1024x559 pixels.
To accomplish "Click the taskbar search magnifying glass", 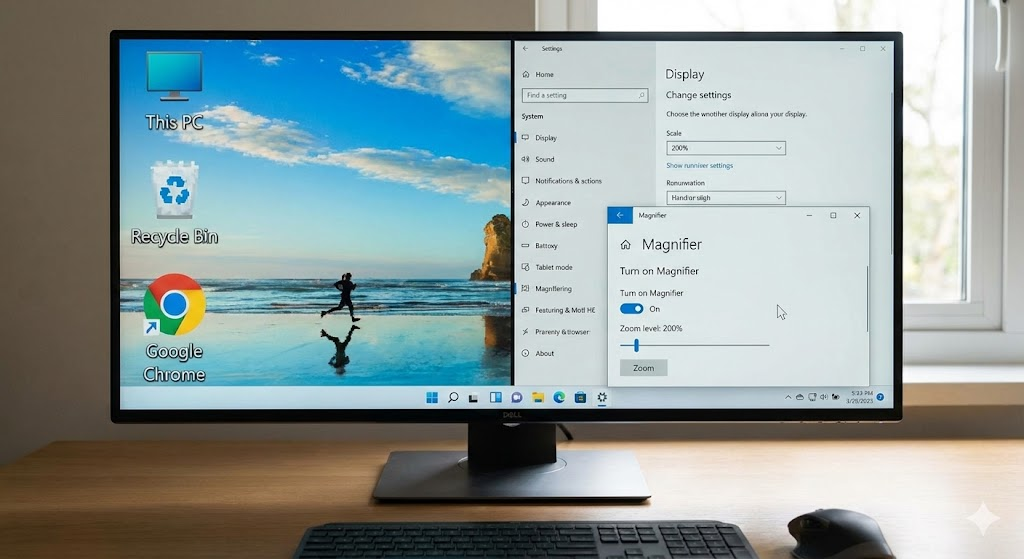I will pyautogui.click(x=453, y=398).
